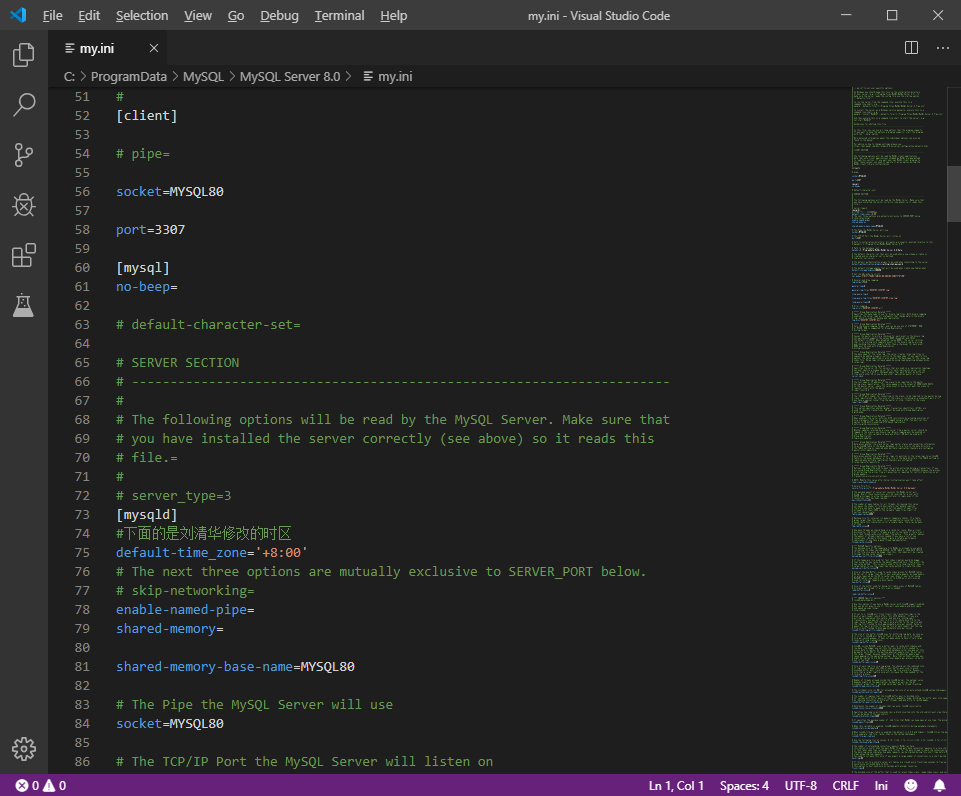Open the Explorer view in activity bar
Viewport: 961px width, 796px height.
24,55
